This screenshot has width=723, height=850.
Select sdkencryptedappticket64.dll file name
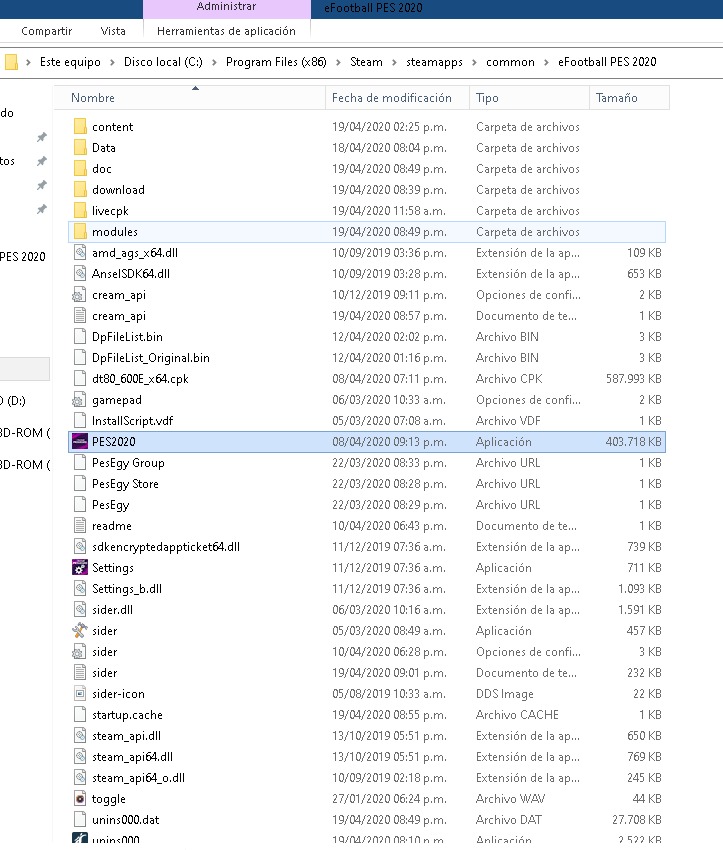166,547
